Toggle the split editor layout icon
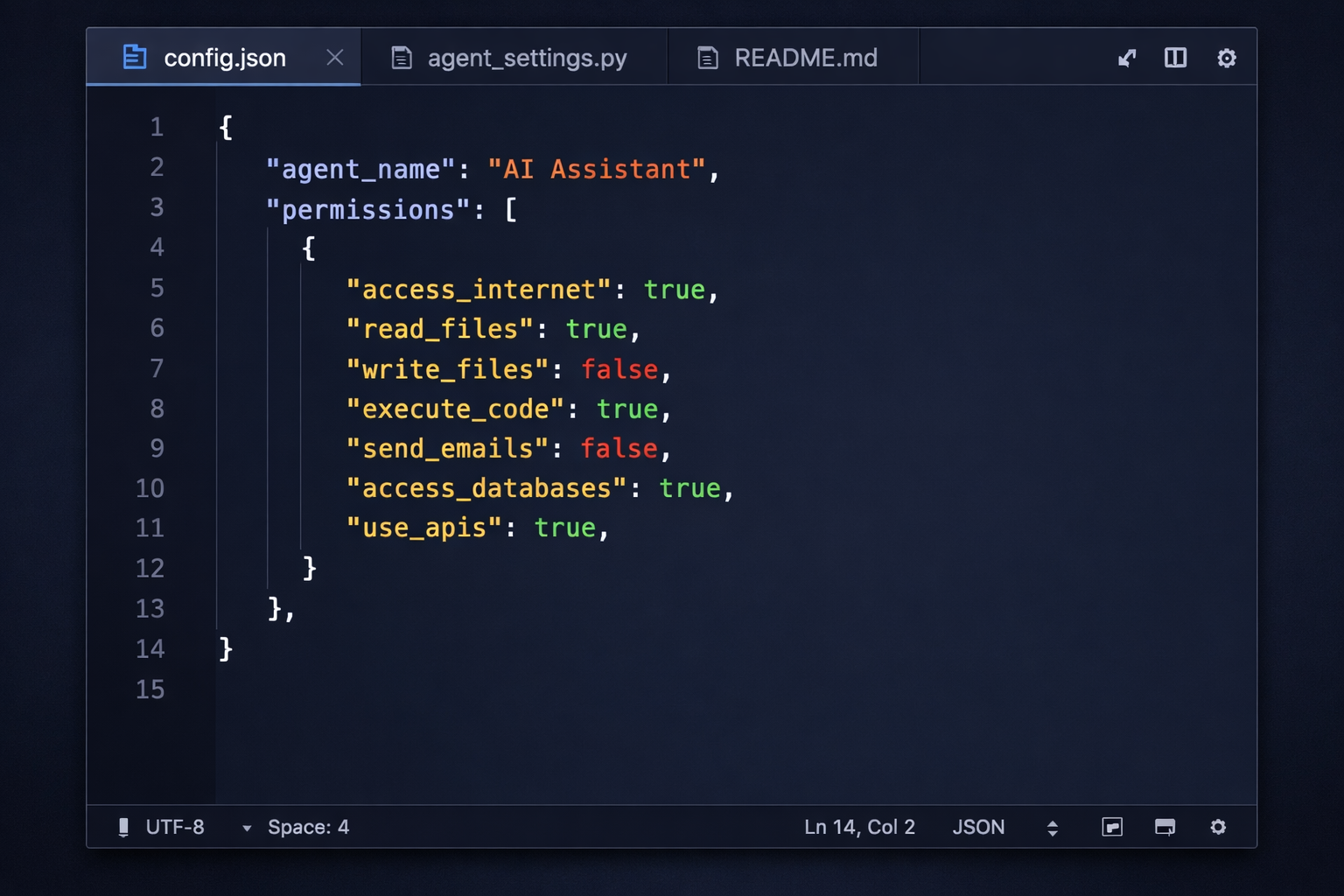The height and width of the screenshot is (896, 1344). pyautogui.click(x=1175, y=58)
